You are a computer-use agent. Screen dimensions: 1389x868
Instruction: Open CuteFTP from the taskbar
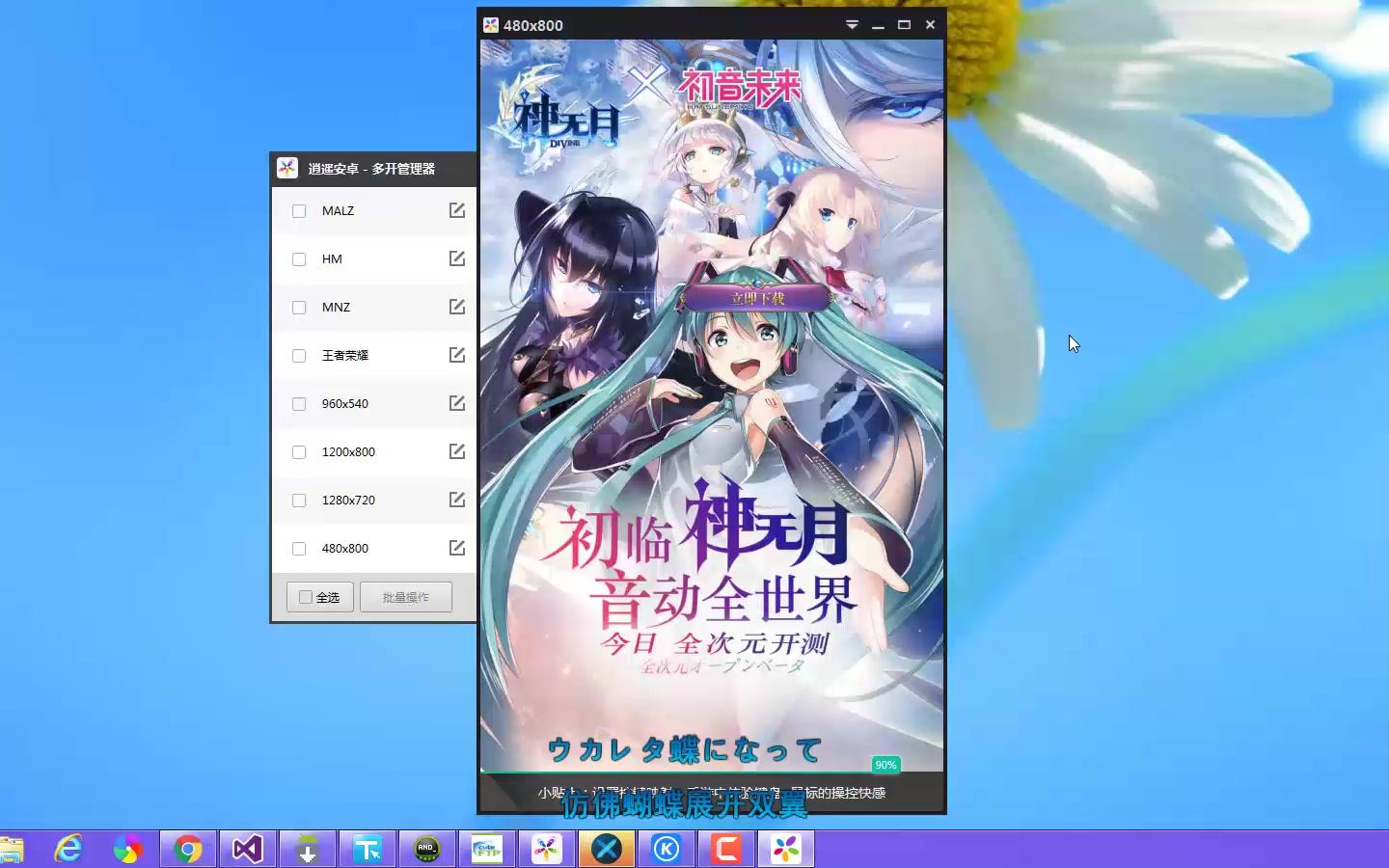(487, 850)
